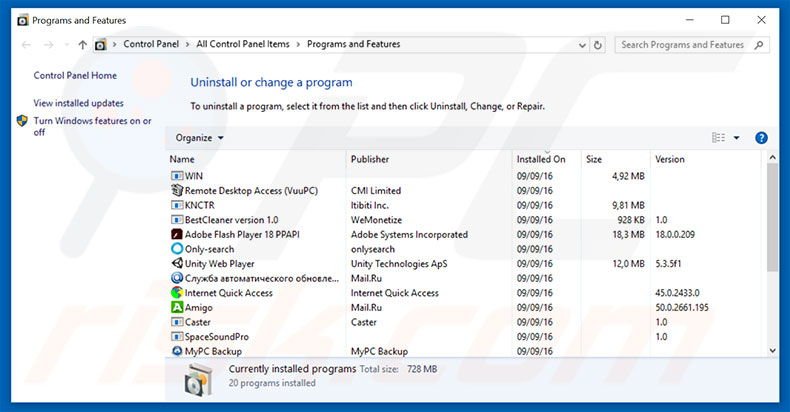Click the Amigo program icon
This screenshot has width=790, height=412.
(x=177, y=308)
